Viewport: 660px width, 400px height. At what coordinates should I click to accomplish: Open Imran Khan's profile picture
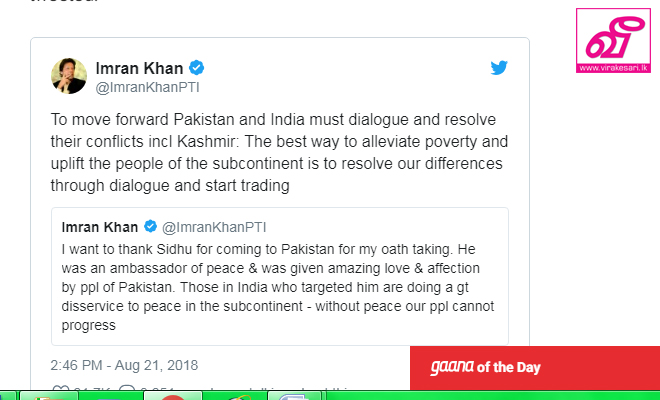click(x=69, y=76)
